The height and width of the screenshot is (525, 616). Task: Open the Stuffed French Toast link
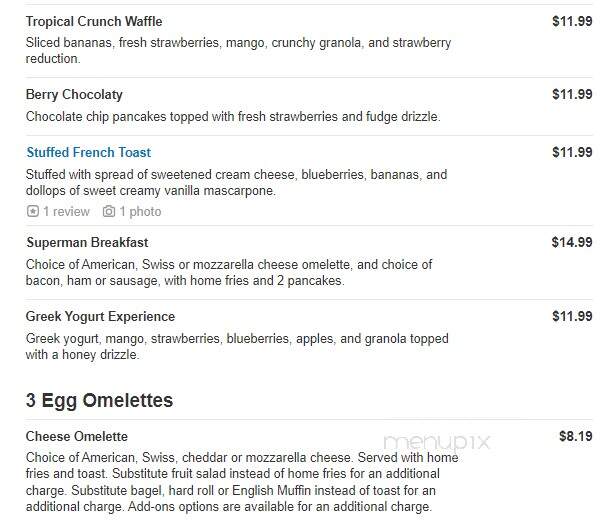pyautogui.click(x=89, y=152)
